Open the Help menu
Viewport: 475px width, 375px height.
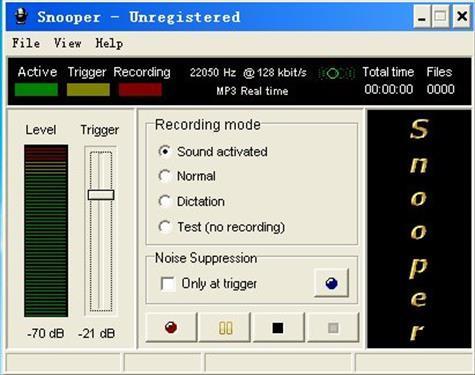(109, 43)
